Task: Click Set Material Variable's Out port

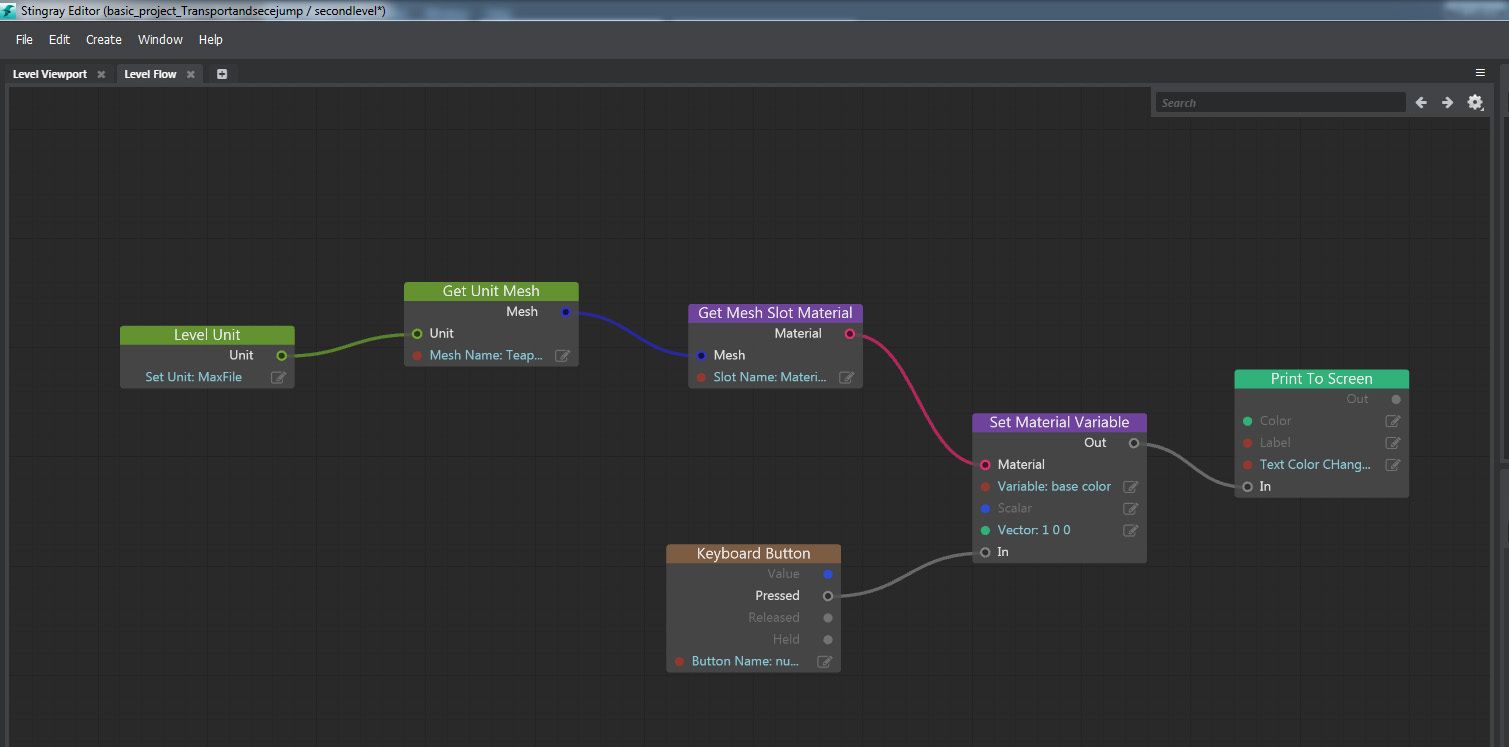Action: point(1133,443)
